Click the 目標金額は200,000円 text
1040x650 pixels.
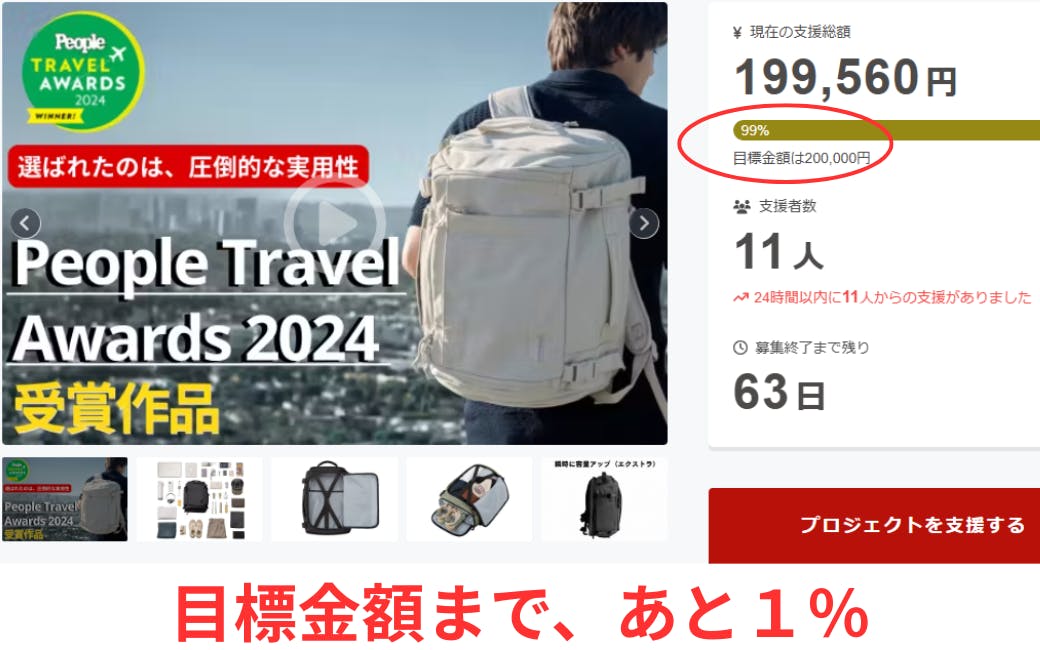(x=801, y=159)
